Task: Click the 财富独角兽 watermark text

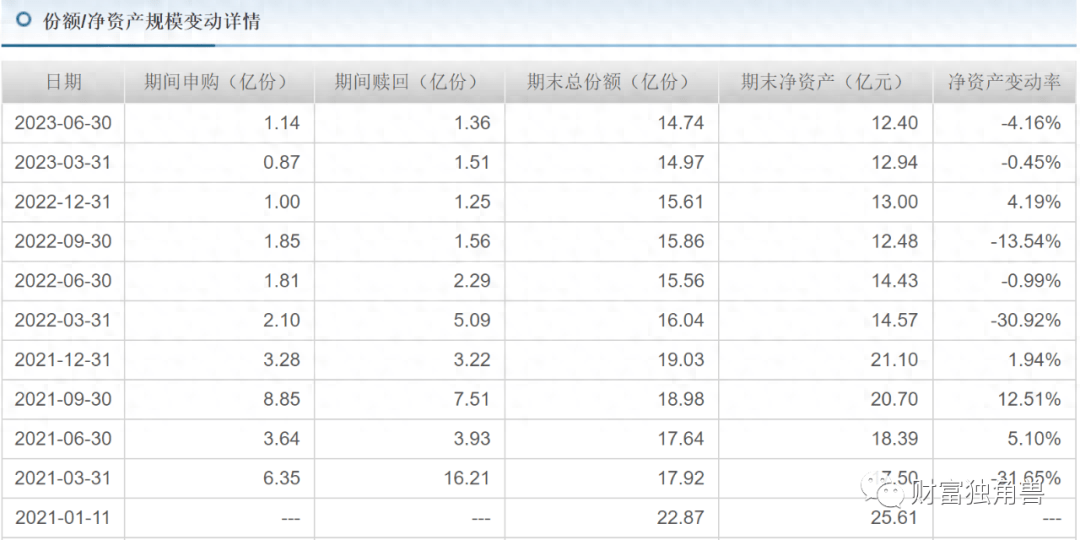Action: point(977,493)
